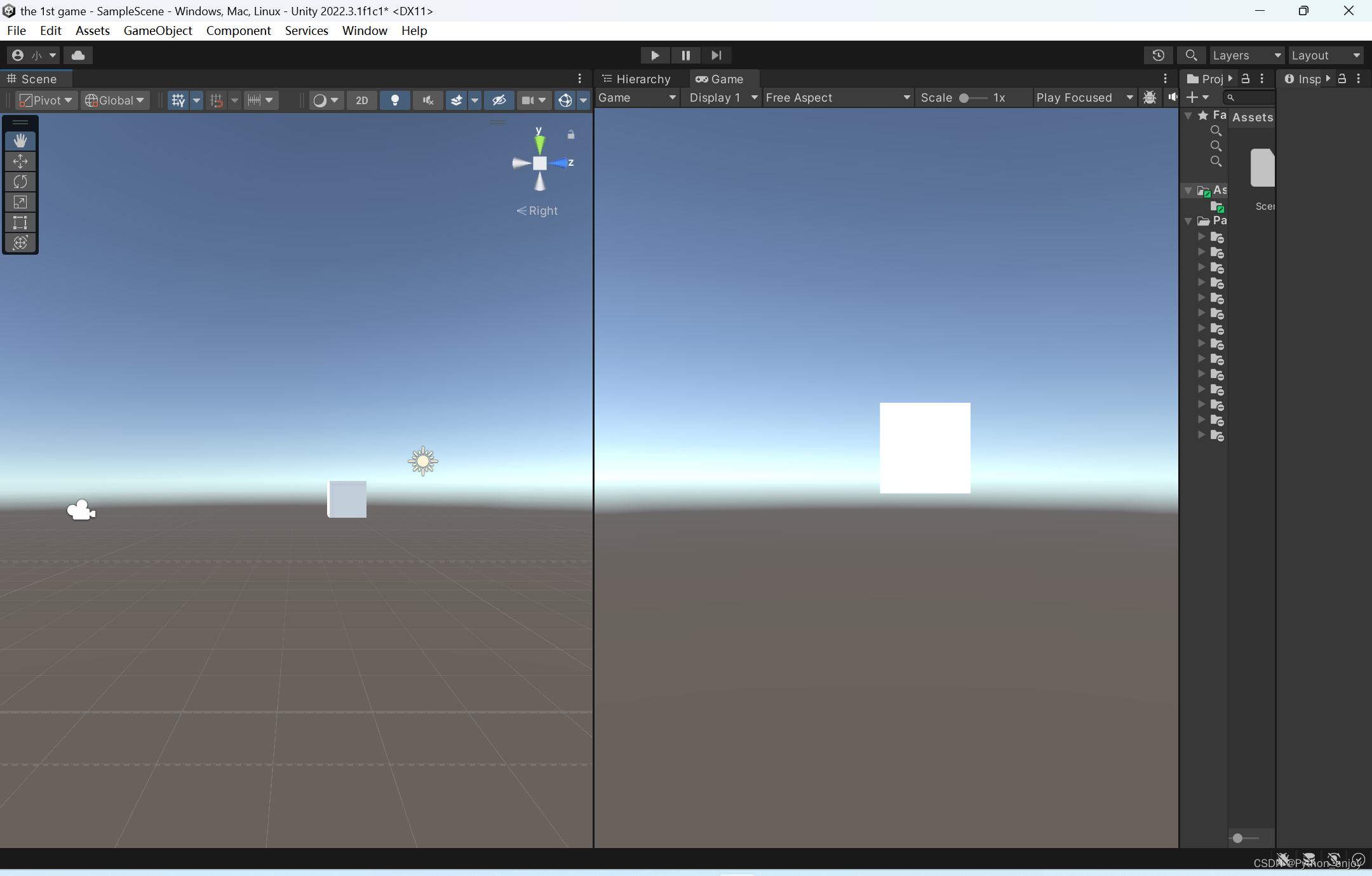Image resolution: width=1372 pixels, height=876 pixels.
Task: Toggle 2D view mode in Scene
Action: [x=362, y=99]
